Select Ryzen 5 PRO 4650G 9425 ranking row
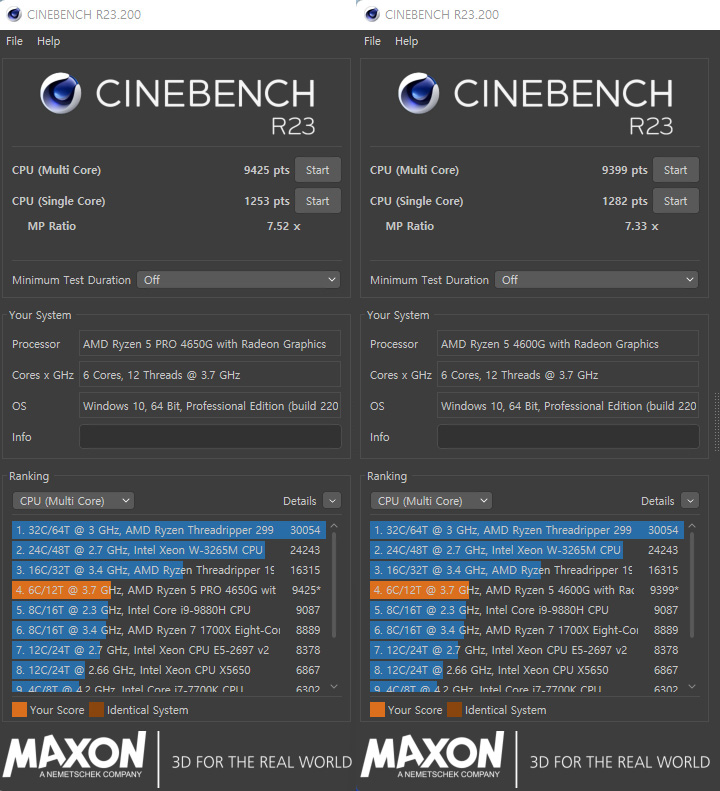This screenshot has height=791, width=720. point(169,590)
